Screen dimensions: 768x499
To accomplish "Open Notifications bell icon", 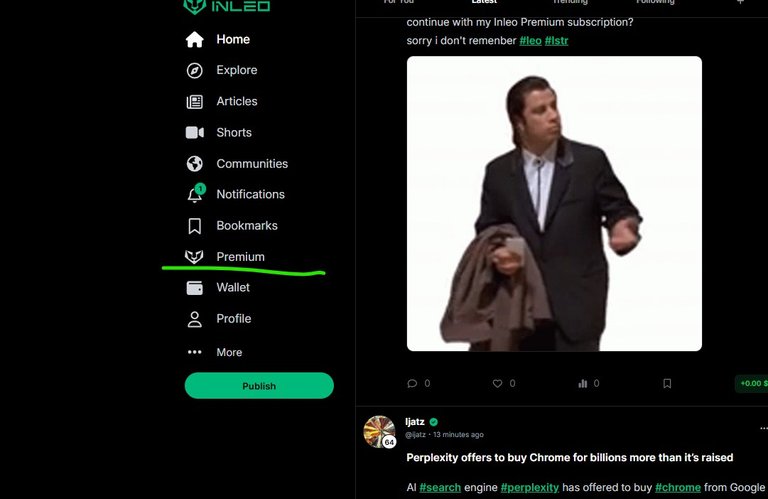I will 195,194.
